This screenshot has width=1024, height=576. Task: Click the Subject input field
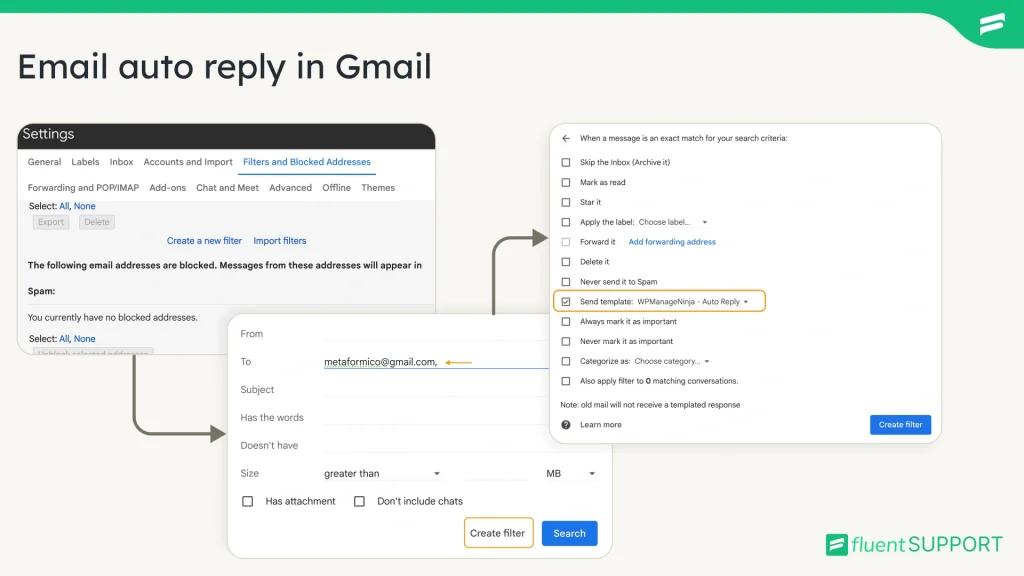click(x=436, y=390)
